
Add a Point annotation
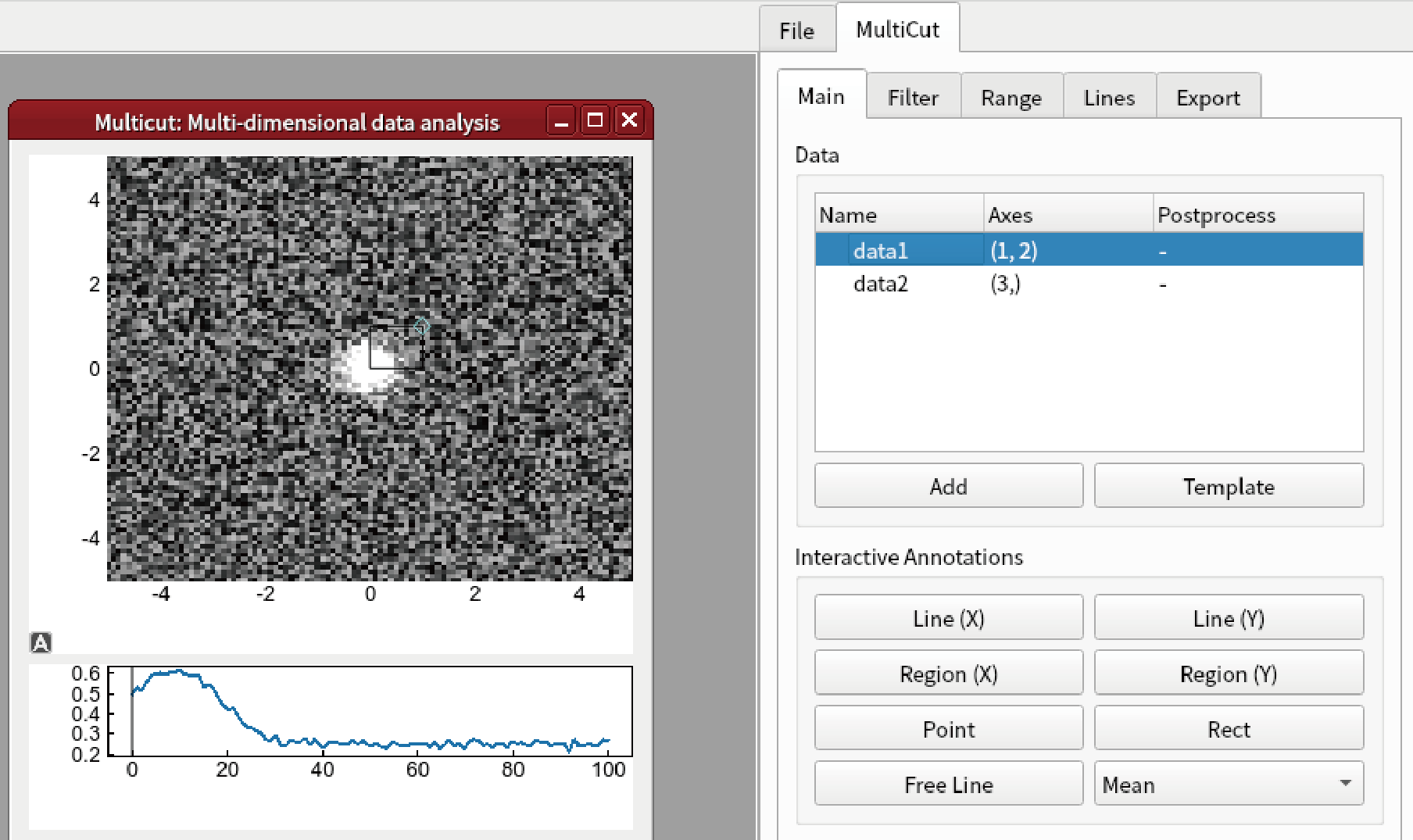pos(949,729)
